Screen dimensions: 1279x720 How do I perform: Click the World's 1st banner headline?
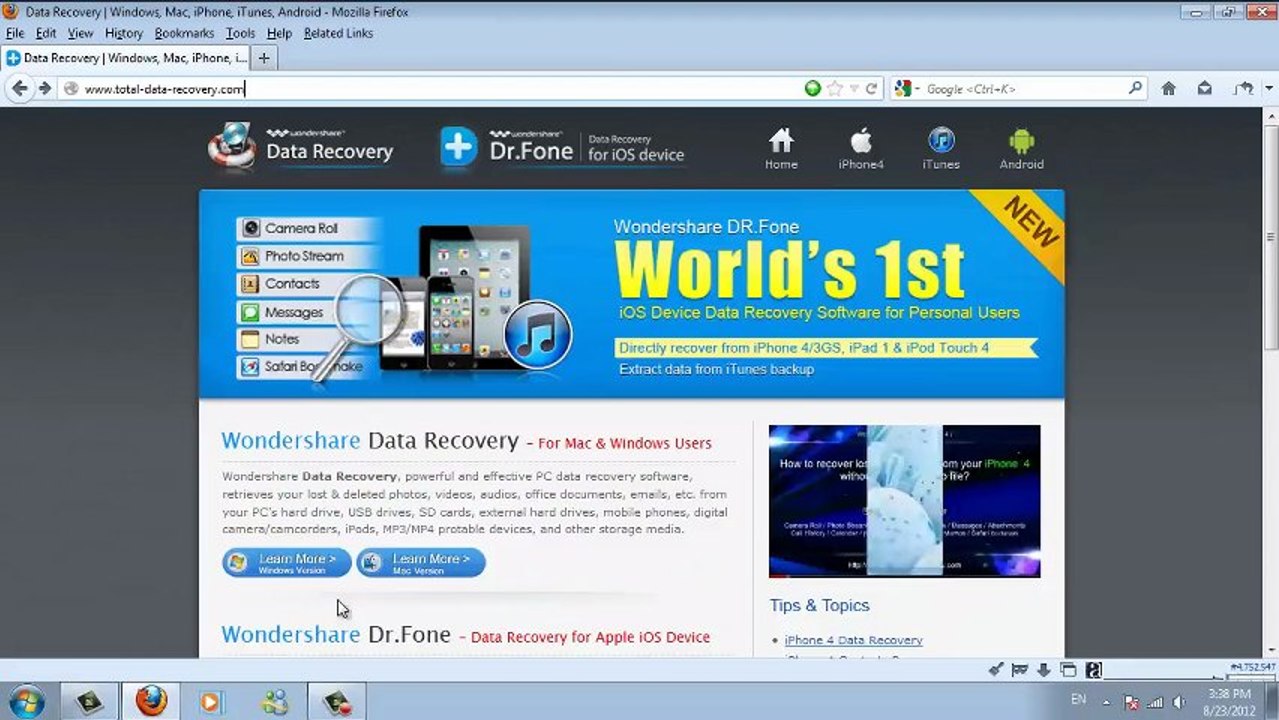tap(790, 270)
